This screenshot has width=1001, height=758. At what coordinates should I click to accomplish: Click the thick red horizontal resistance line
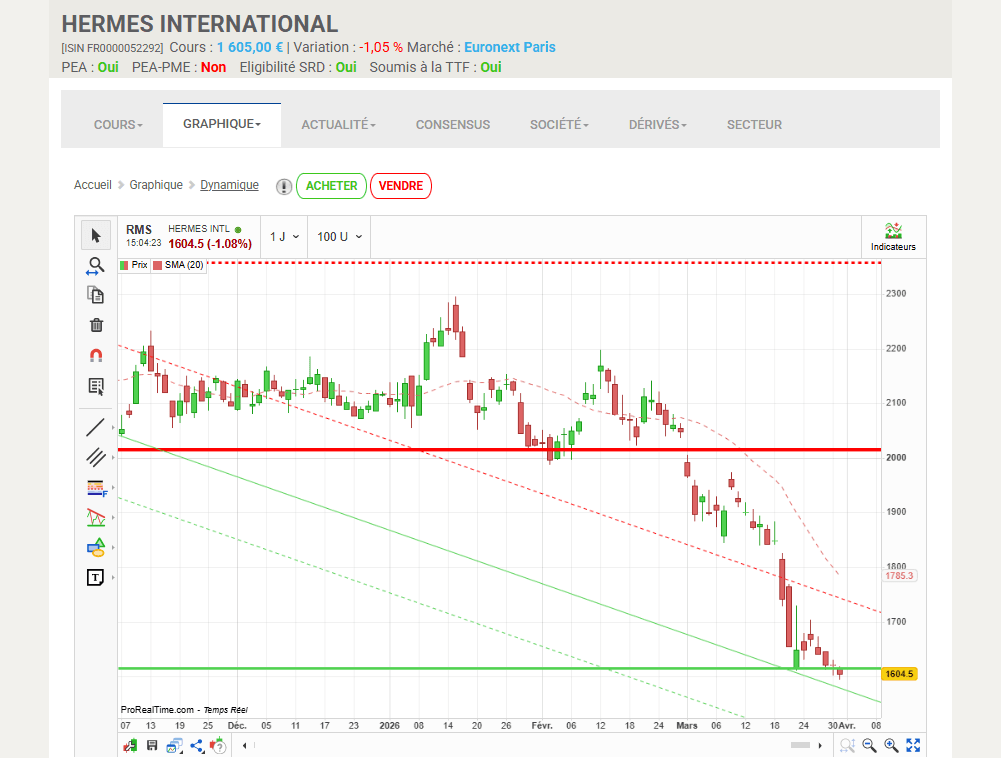(499, 450)
